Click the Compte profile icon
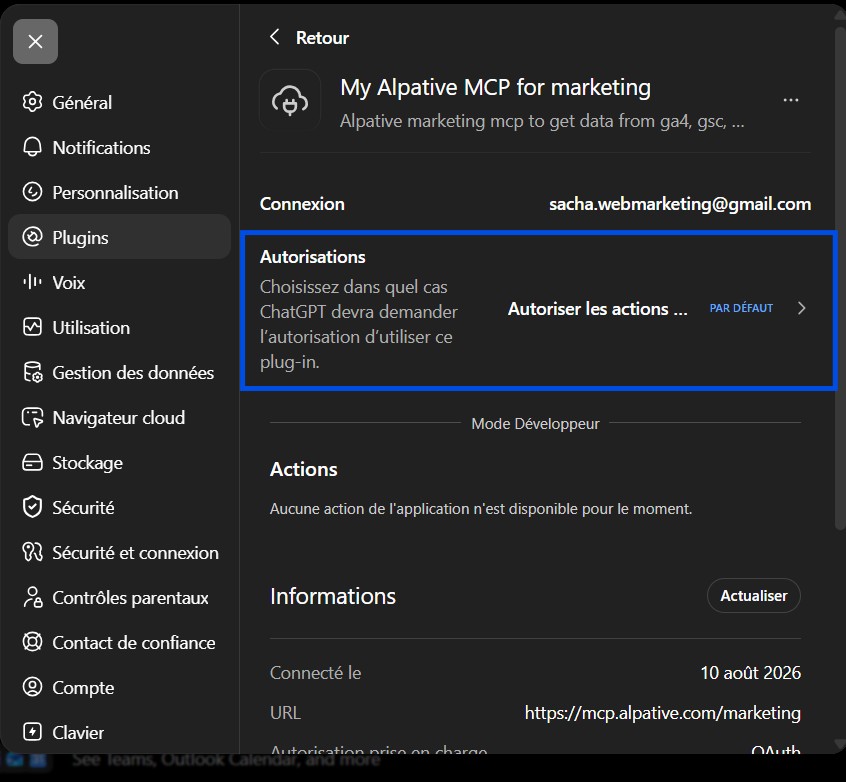Image resolution: width=846 pixels, height=782 pixels. [32, 687]
